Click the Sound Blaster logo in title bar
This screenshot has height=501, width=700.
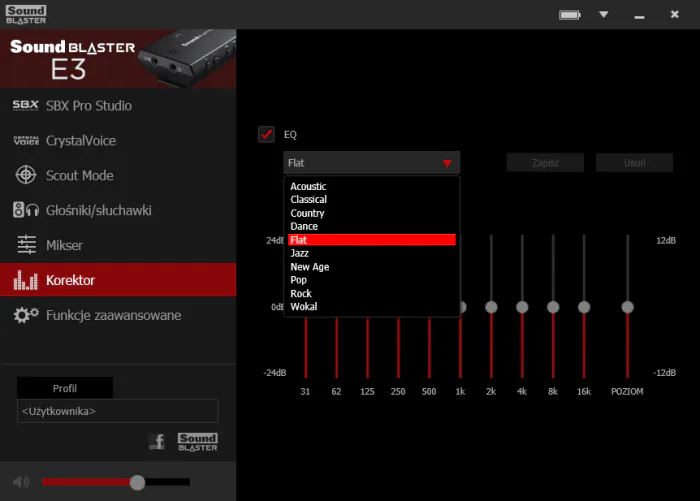(26, 15)
